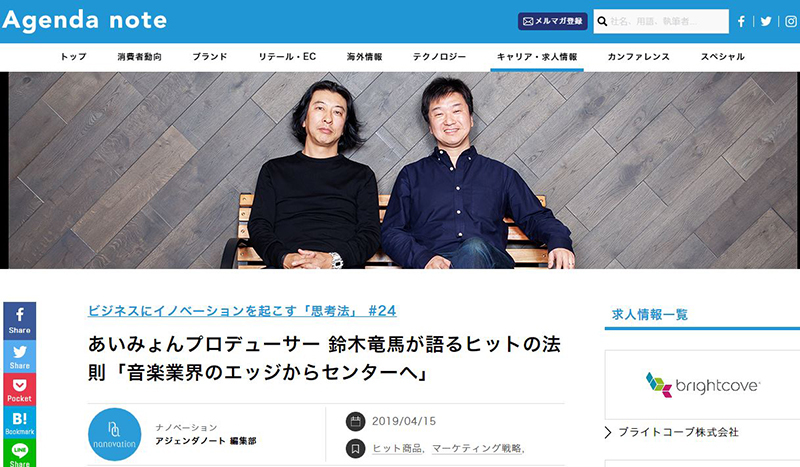This screenshot has width=800, height=467.
Task: Click the magnifying glass search icon
Action: click(x=602, y=21)
